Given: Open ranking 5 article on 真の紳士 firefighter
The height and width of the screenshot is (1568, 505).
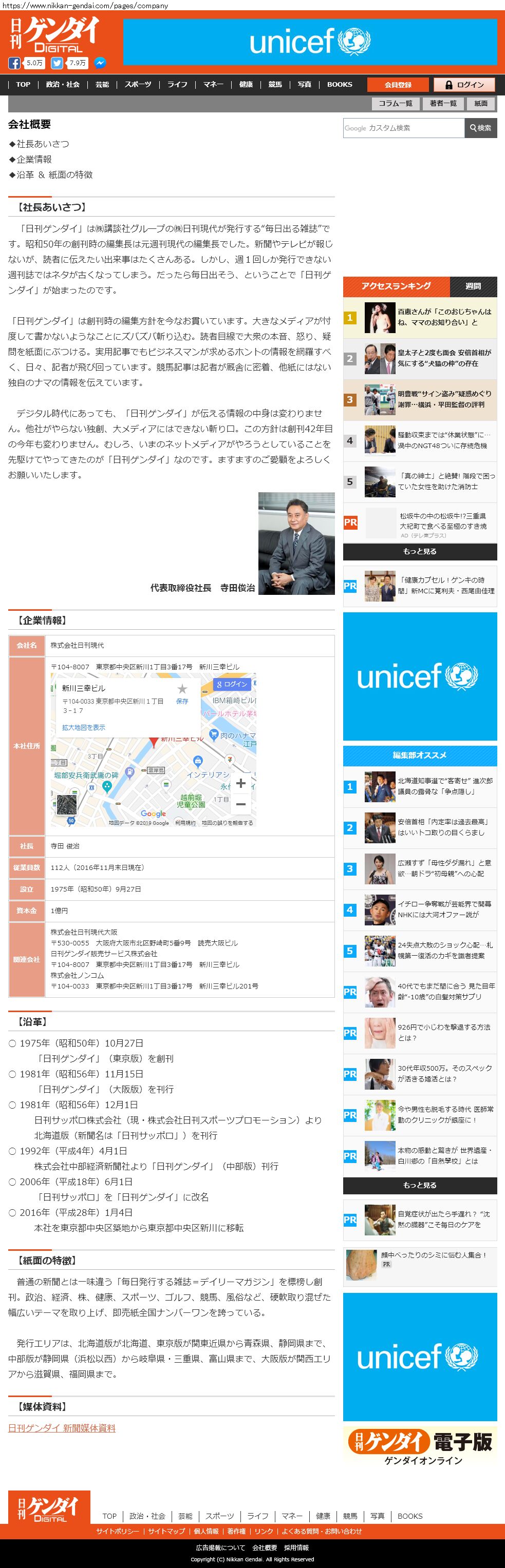Looking at the screenshot, I should pyautogui.click(x=420, y=481).
